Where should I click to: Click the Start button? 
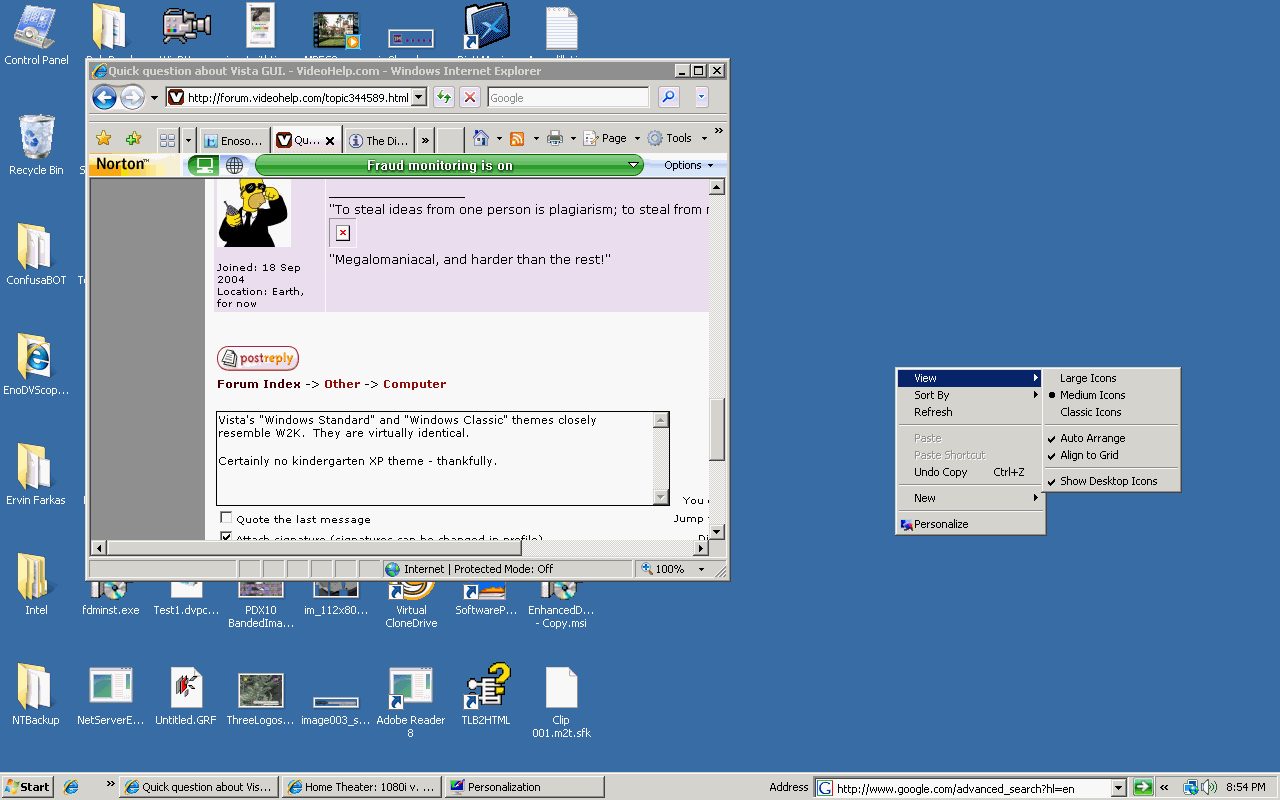pyautogui.click(x=28, y=787)
